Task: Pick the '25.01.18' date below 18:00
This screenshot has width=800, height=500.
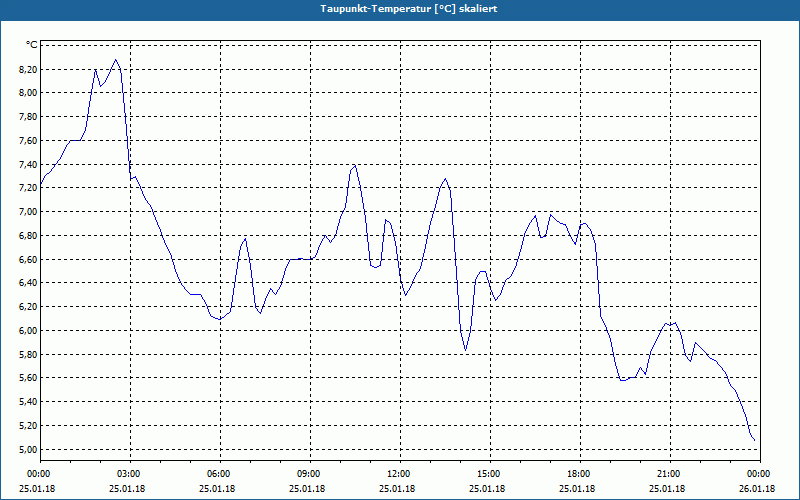Action: tap(577, 489)
